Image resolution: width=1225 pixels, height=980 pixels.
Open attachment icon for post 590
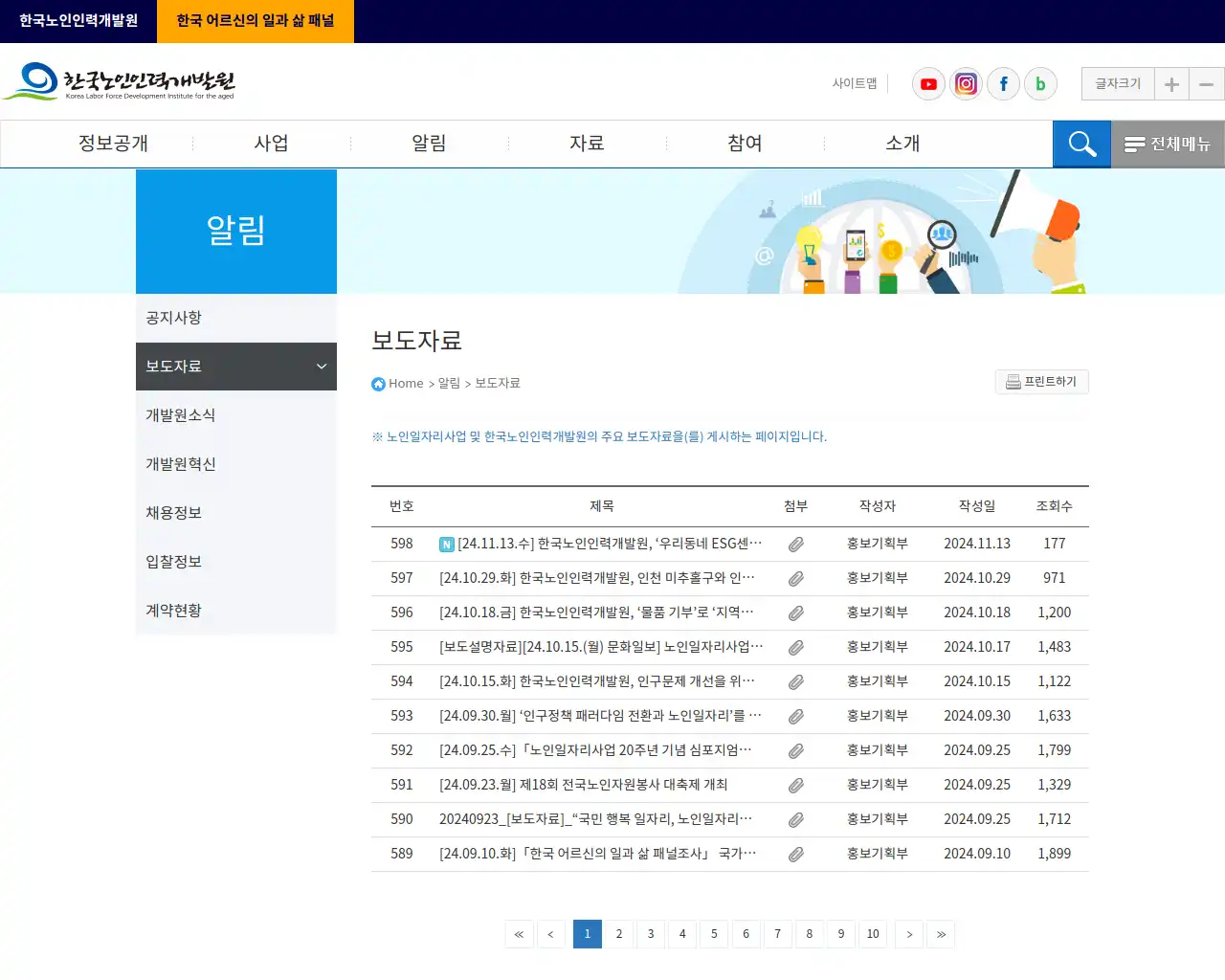(x=795, y=820)
